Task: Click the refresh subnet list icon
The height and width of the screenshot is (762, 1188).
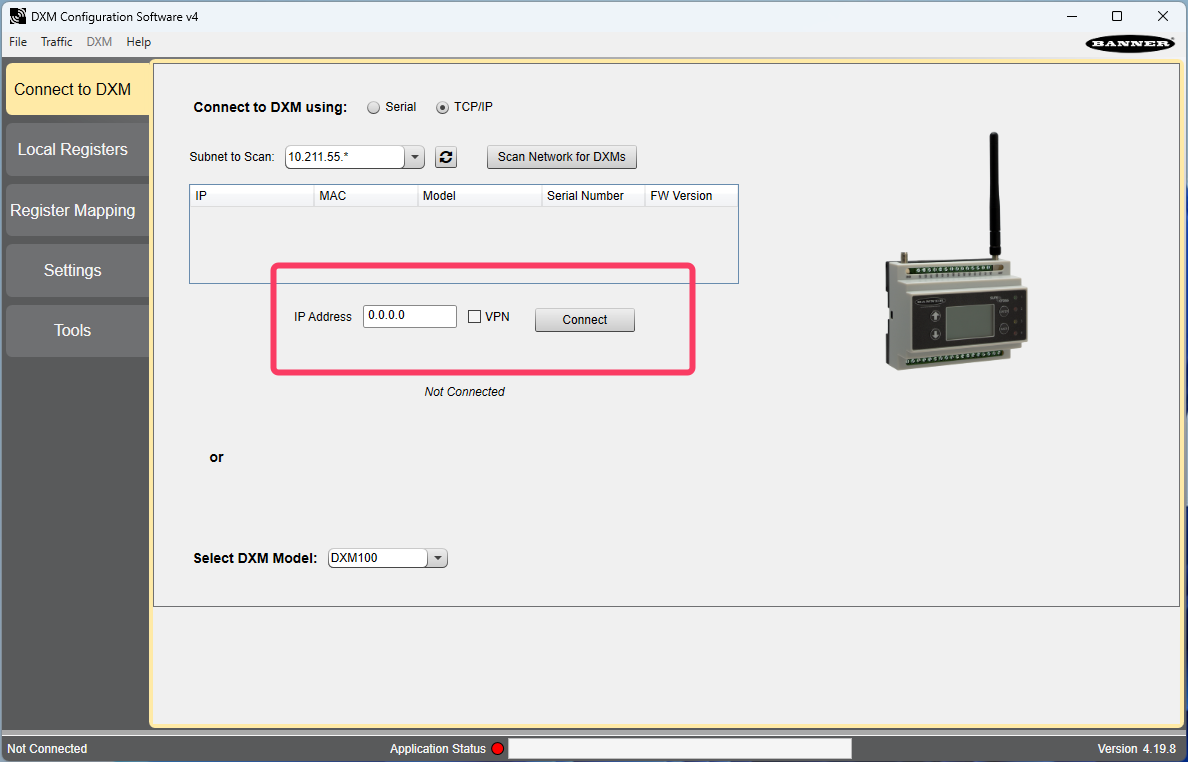Action: (446, 157)
